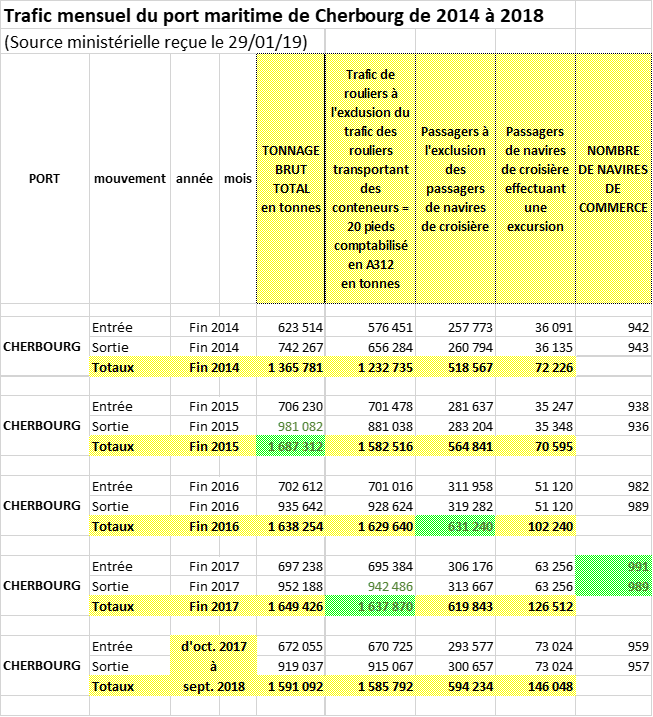Image resolution: width=653 pixels, height=717 pixels.
Task: Select total cell 1 582 516
Action: [370, 446]
